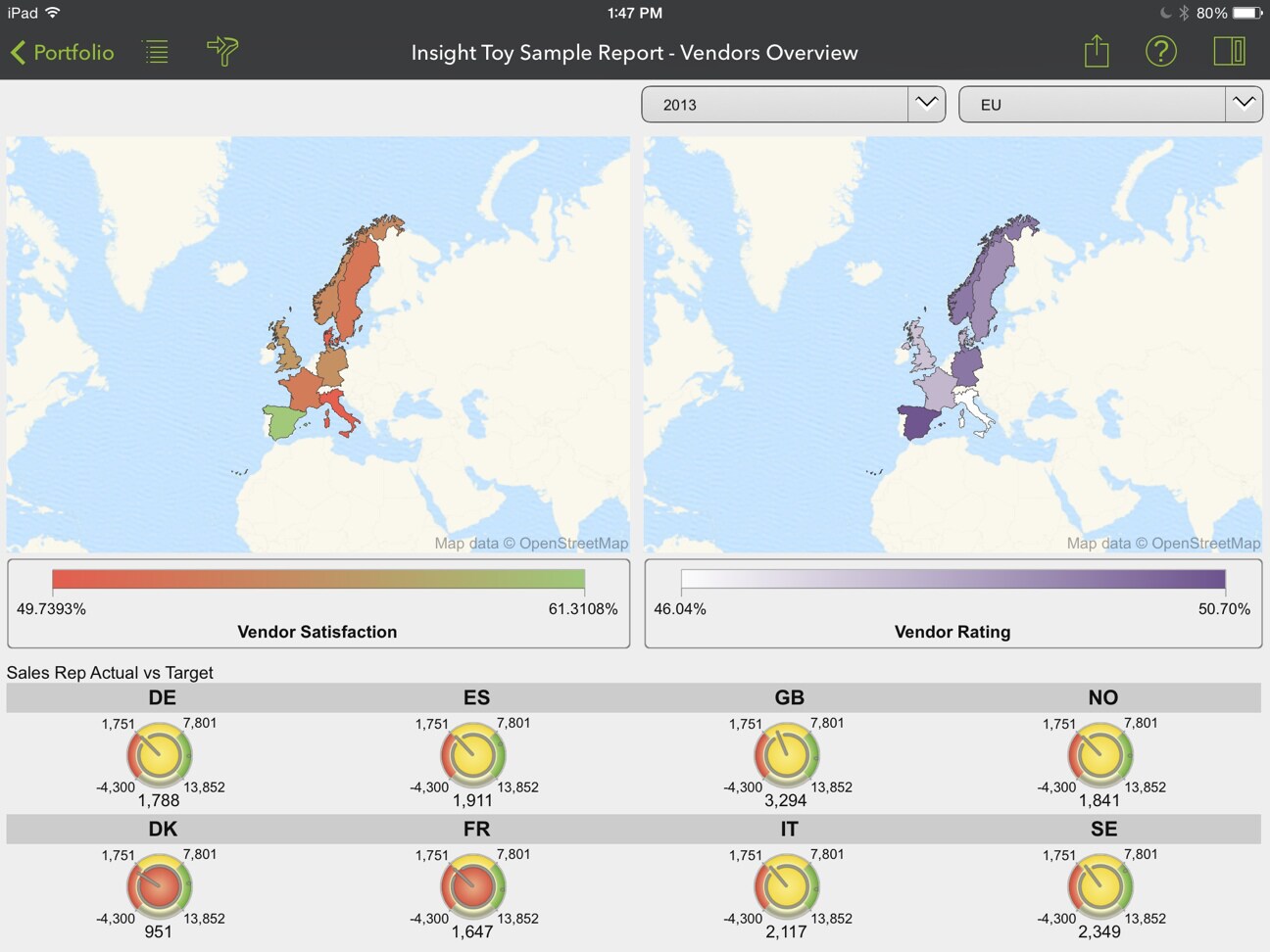This screenshot has width=1270, height=952.
Task: Click the Vendor Satisfaction color gradient bar
Action: pyautogui.click(x=318, y=580)
